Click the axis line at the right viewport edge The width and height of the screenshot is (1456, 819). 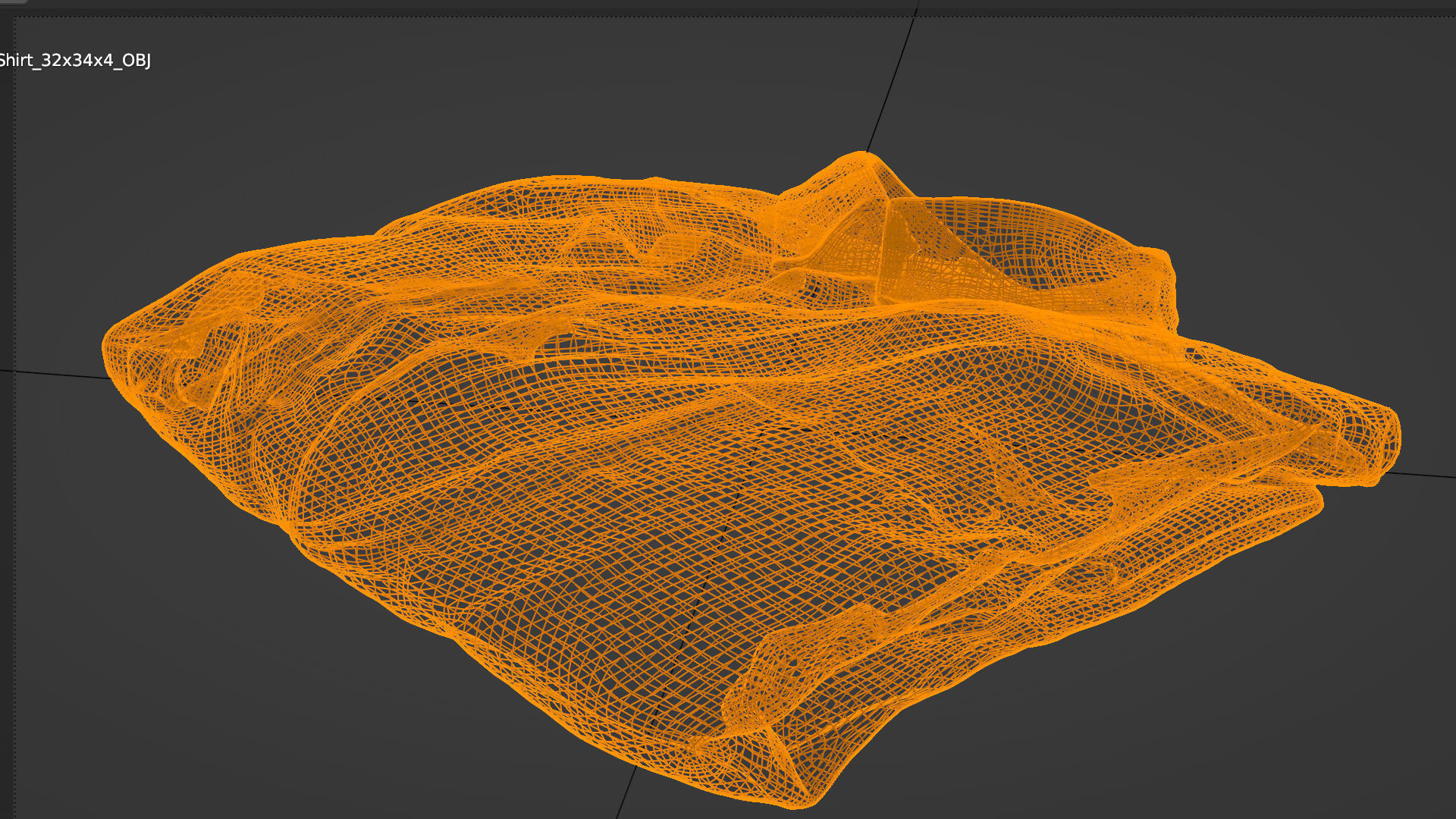point(1426,475)
